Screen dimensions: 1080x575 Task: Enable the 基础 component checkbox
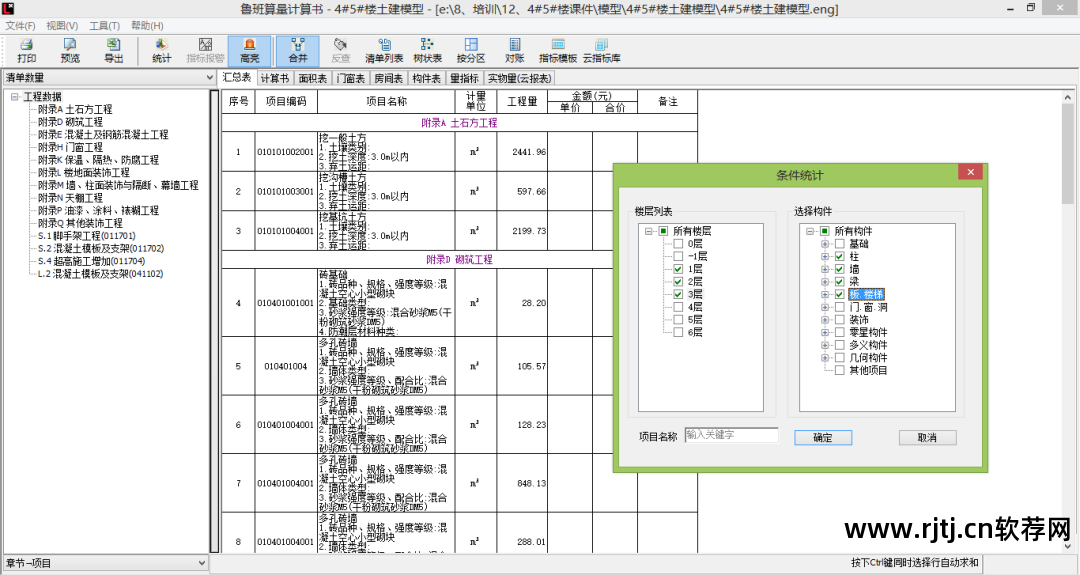(839, 244)
